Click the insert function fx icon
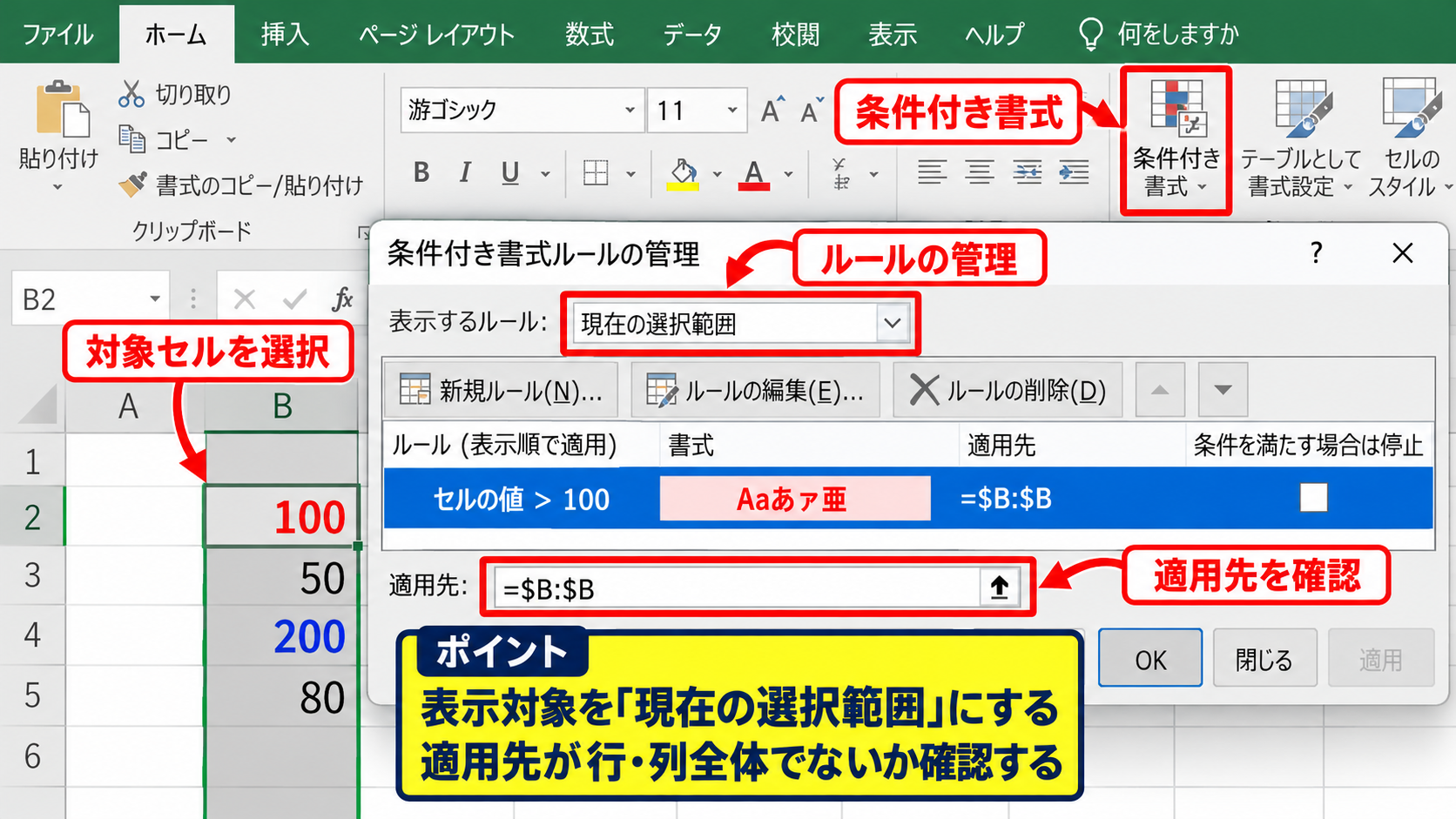Viewport: 1456px width, 819px height. pyautogui.click(x=342, y=299)
